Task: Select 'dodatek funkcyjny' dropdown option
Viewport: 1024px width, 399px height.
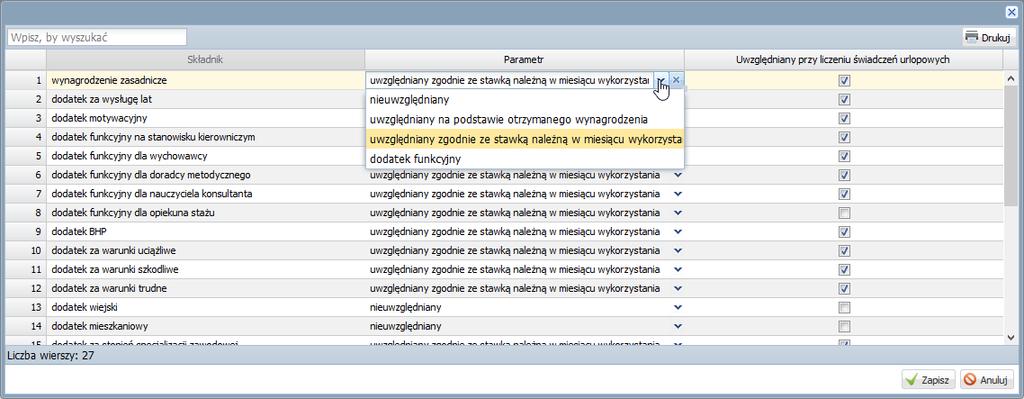Action: (x=525, y=159)
